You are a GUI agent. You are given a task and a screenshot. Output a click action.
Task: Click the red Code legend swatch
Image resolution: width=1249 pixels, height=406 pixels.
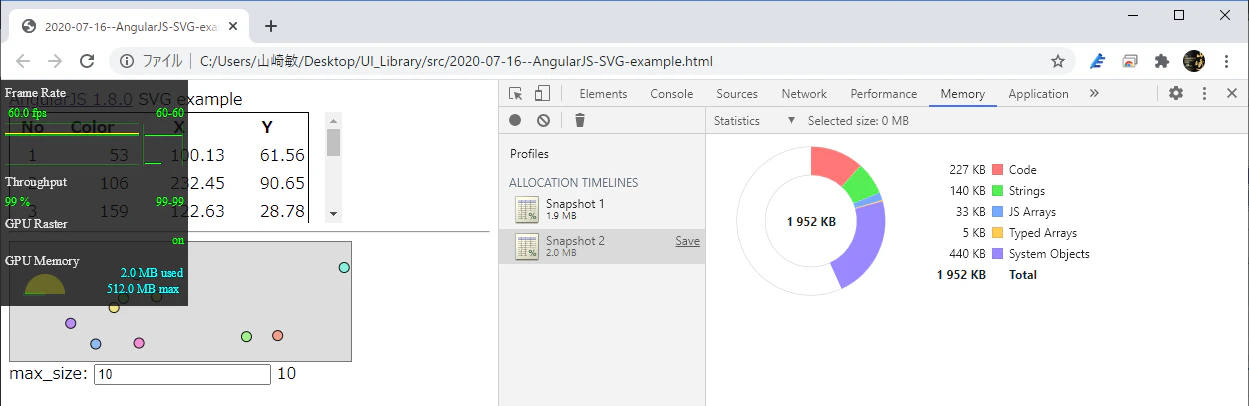[997, 170]
